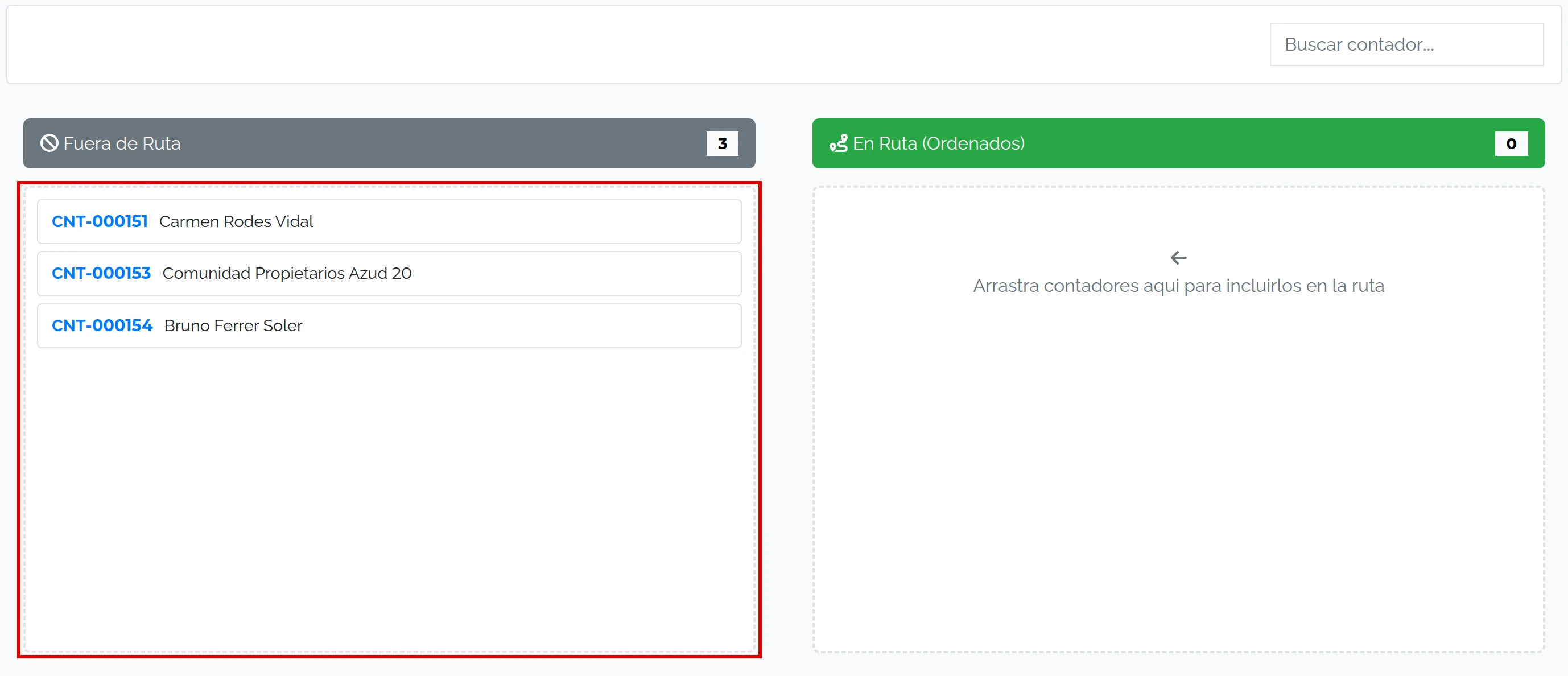
Task: Open the CNT-000154 meter code link
Action: 102,326
